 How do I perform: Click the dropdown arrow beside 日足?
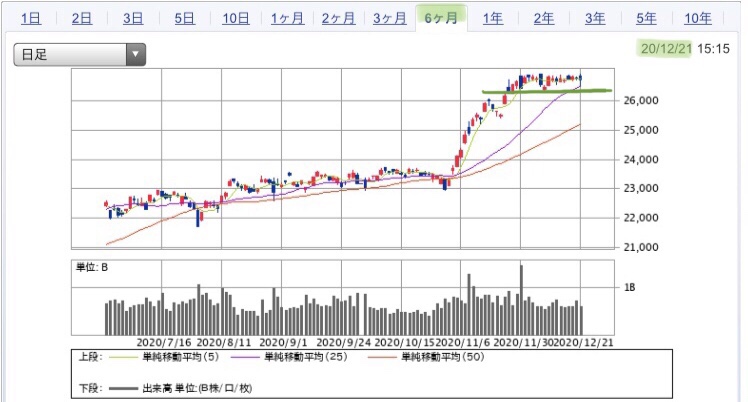click(136, 54)
